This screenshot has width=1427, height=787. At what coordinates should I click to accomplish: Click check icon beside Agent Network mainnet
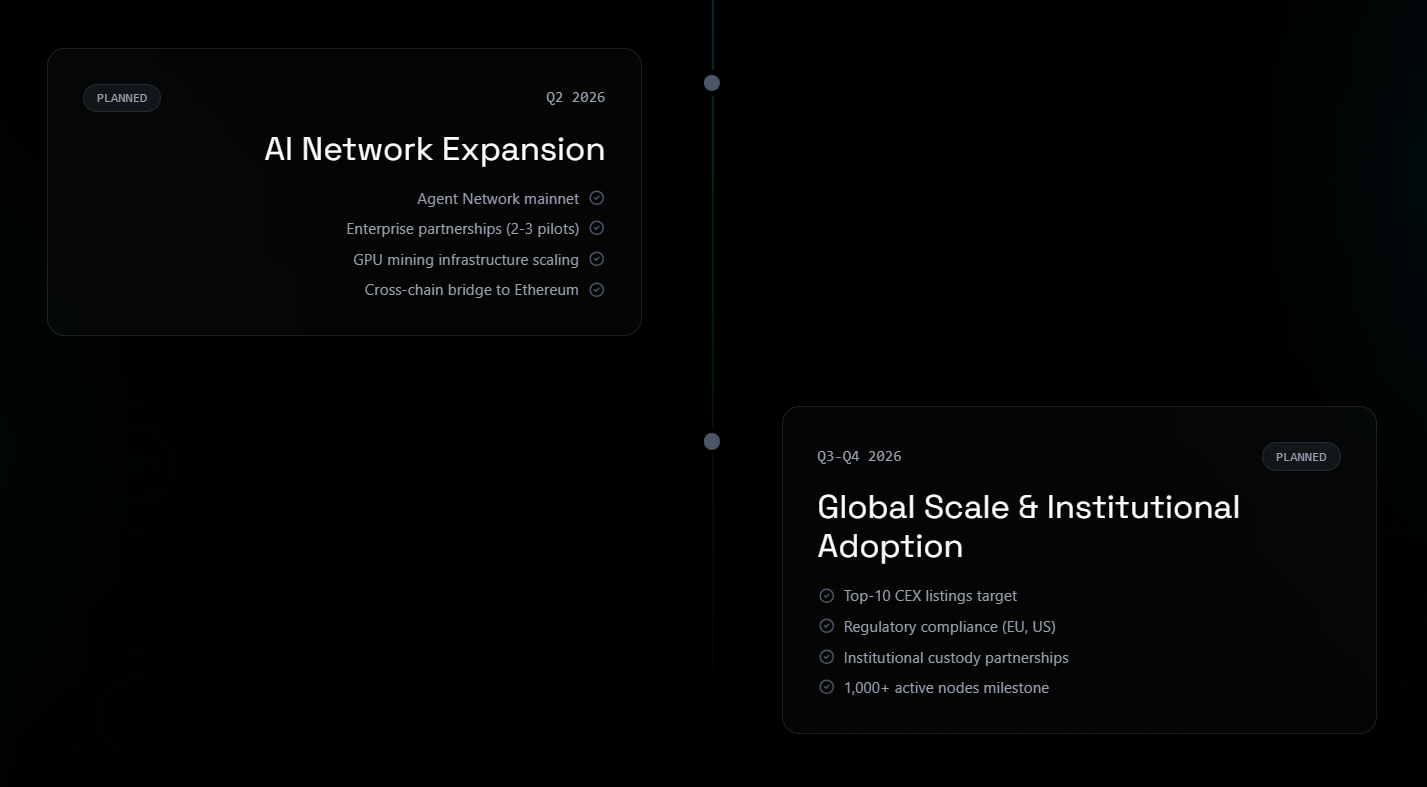597,198
